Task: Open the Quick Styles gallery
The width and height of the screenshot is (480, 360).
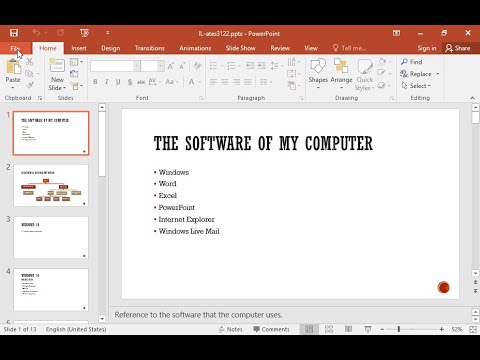Action: pos(365,74)
